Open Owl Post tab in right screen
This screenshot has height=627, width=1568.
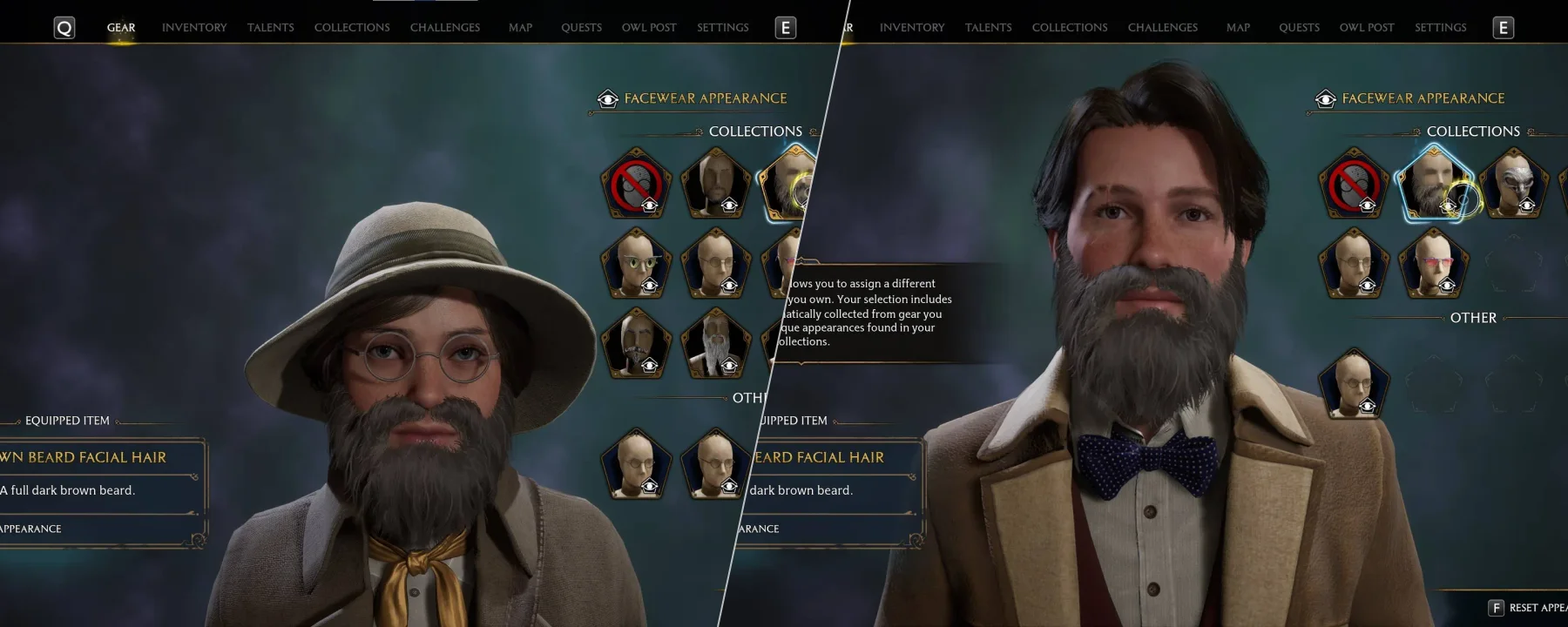[x=1367, y=28]
